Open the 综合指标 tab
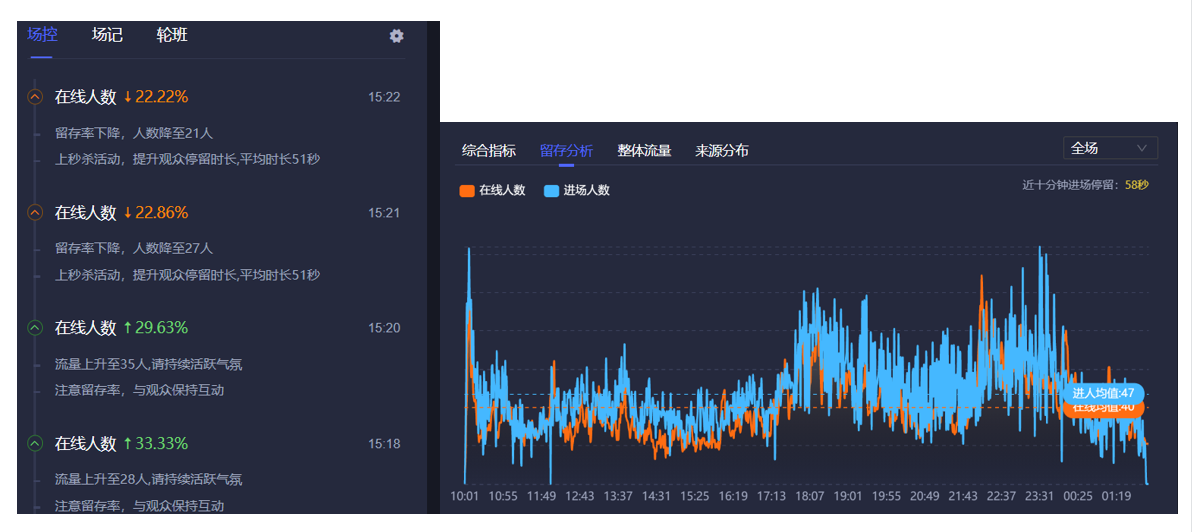This screenshot has height=532, width=1192. pos(489,150)
